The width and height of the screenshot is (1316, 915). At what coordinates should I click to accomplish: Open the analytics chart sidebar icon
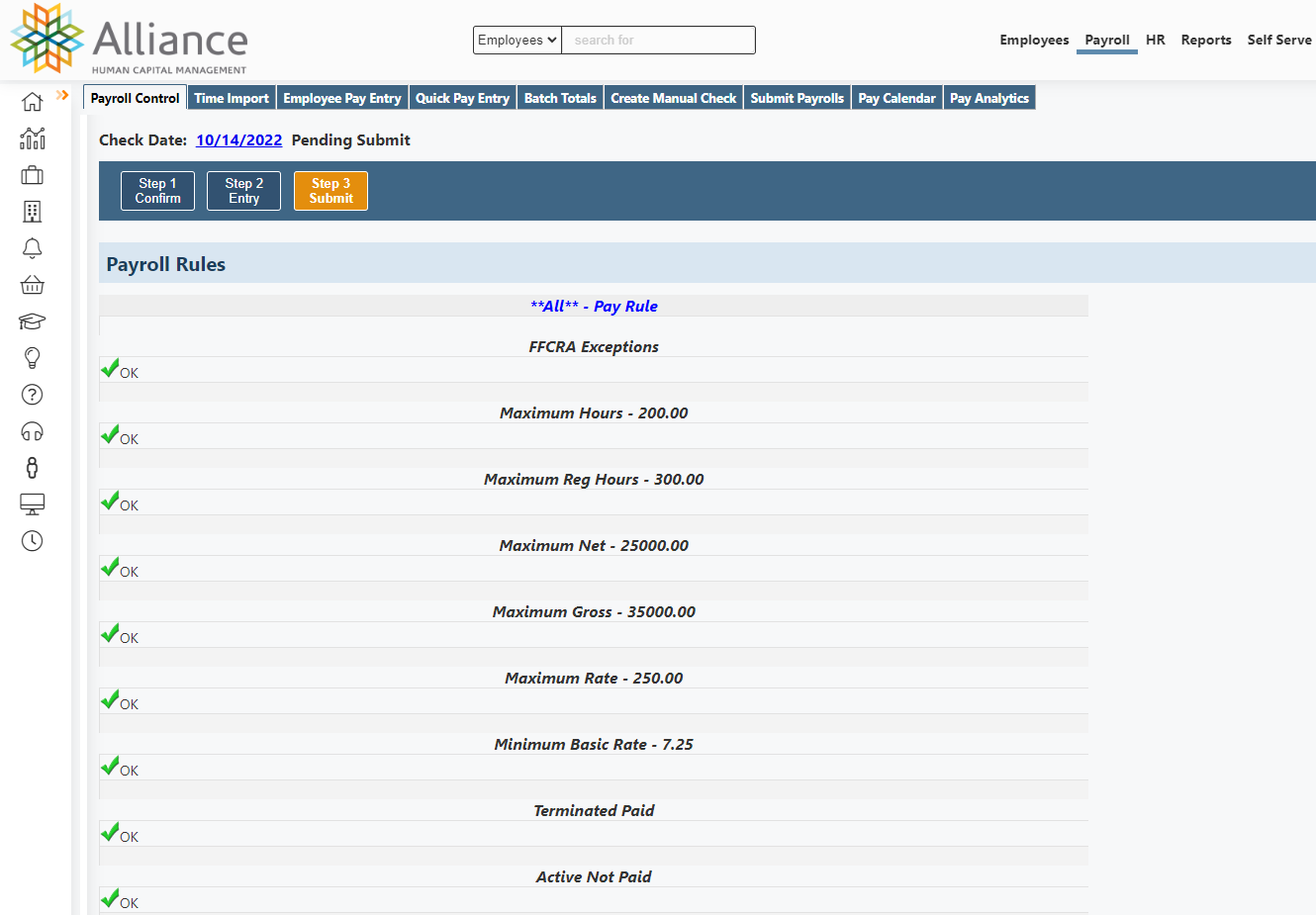(33, 138)
